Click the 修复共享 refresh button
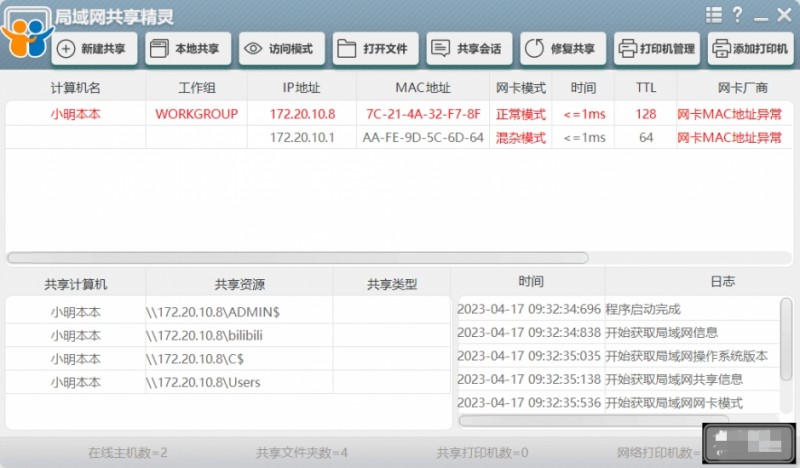Screen dimensions: 800x468 pos(563,48)
